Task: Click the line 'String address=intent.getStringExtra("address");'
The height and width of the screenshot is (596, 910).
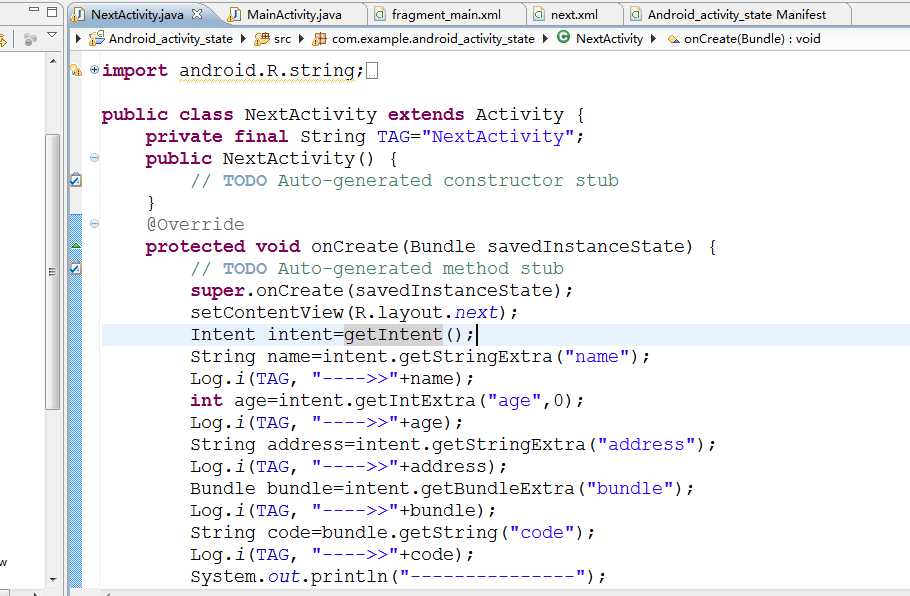Action: (x=453, y=445)
